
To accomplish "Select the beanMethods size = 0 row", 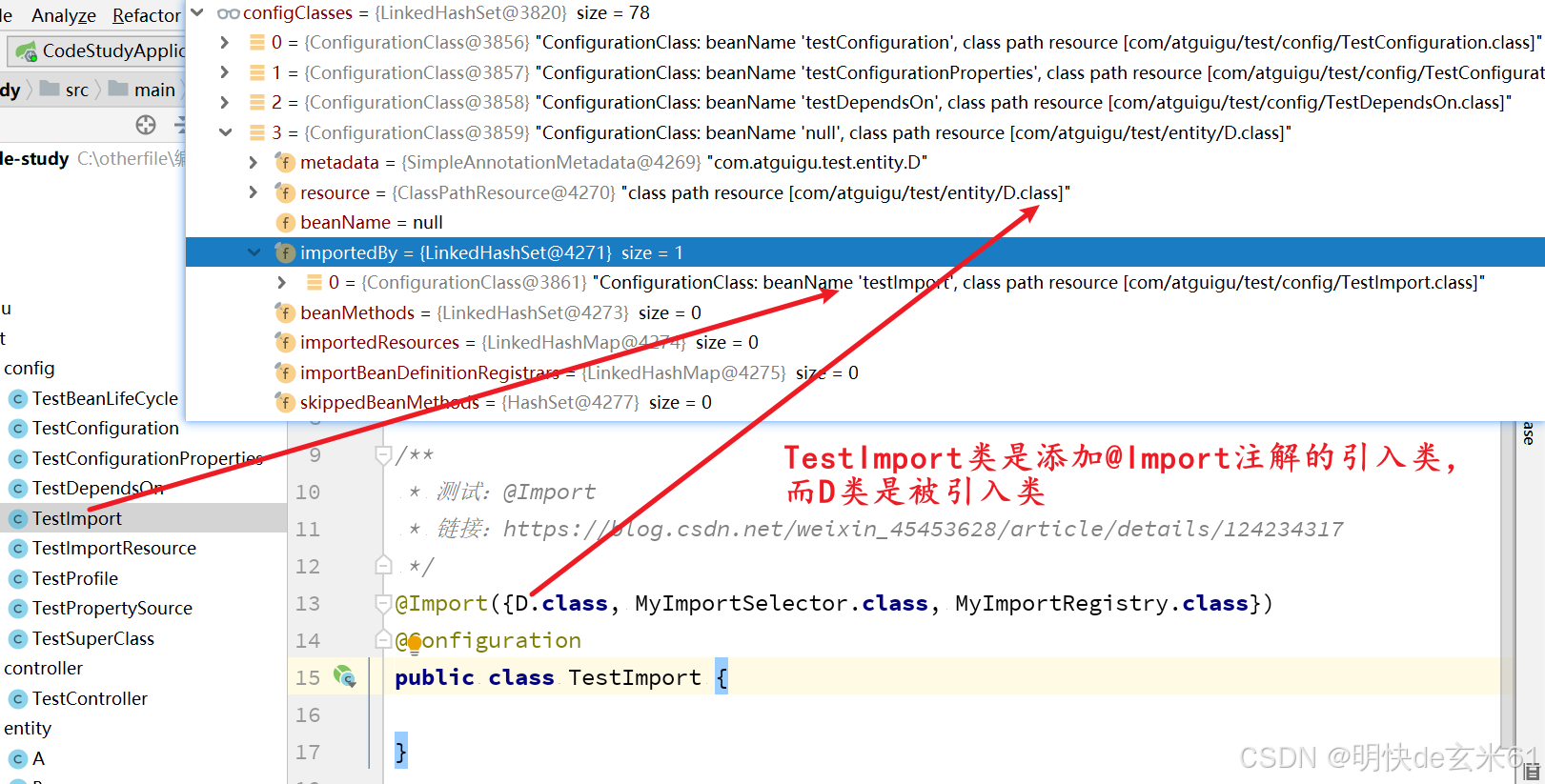I will tap(865, 312).
